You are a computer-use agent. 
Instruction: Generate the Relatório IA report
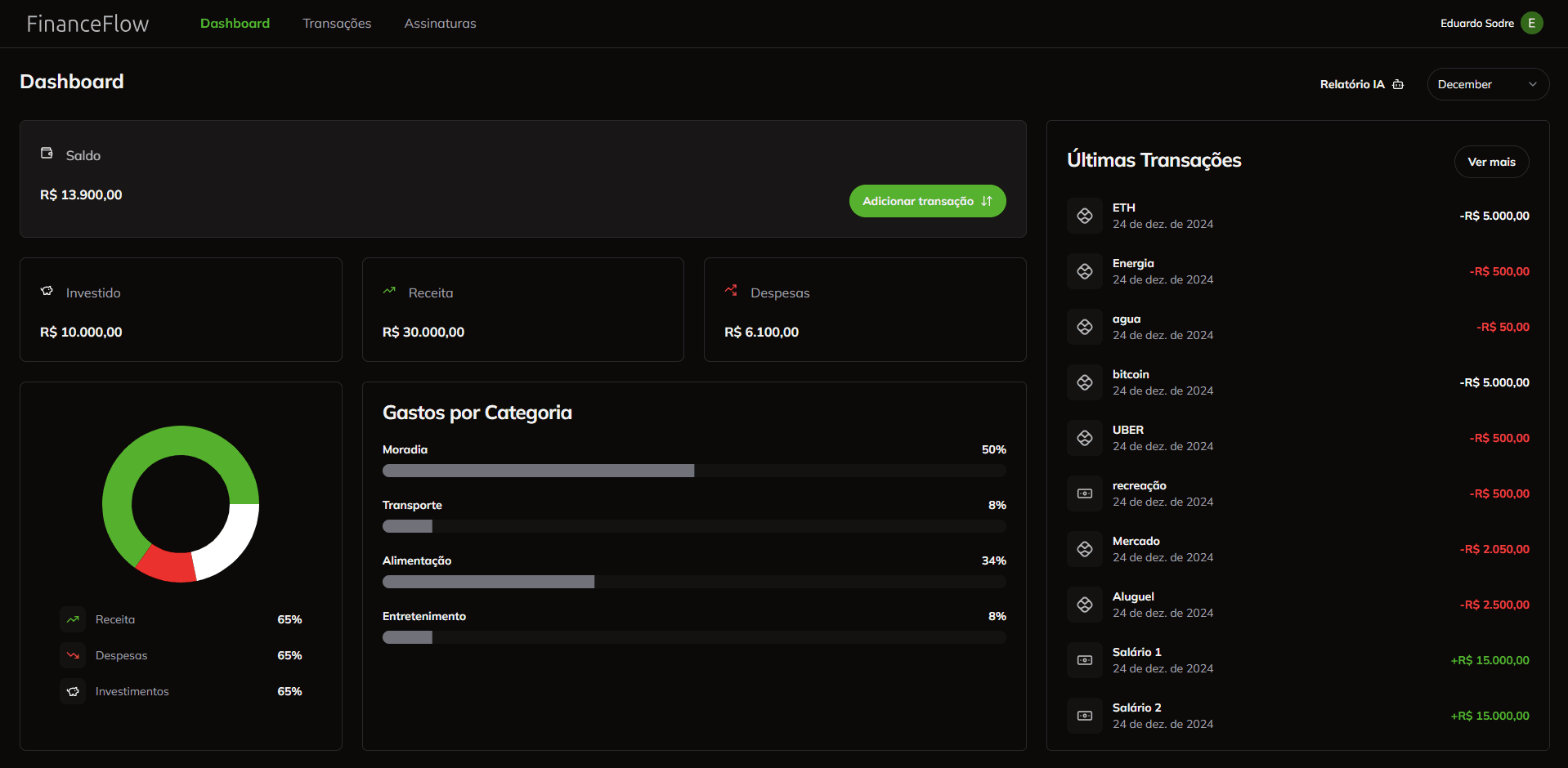tap(1361, 84)
